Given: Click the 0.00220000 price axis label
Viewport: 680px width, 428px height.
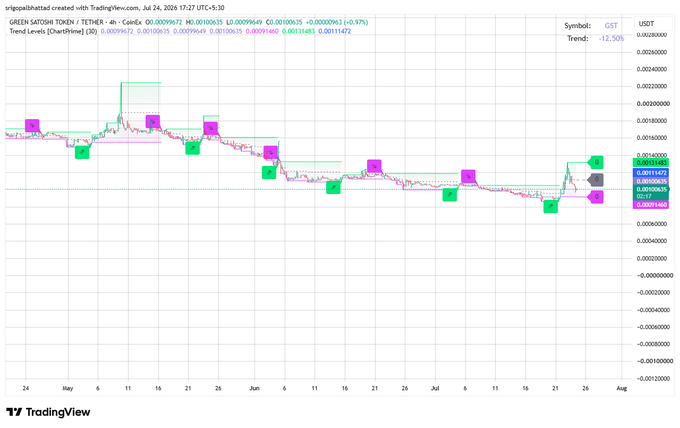Looking at the screenshot, I should point(652,86).
